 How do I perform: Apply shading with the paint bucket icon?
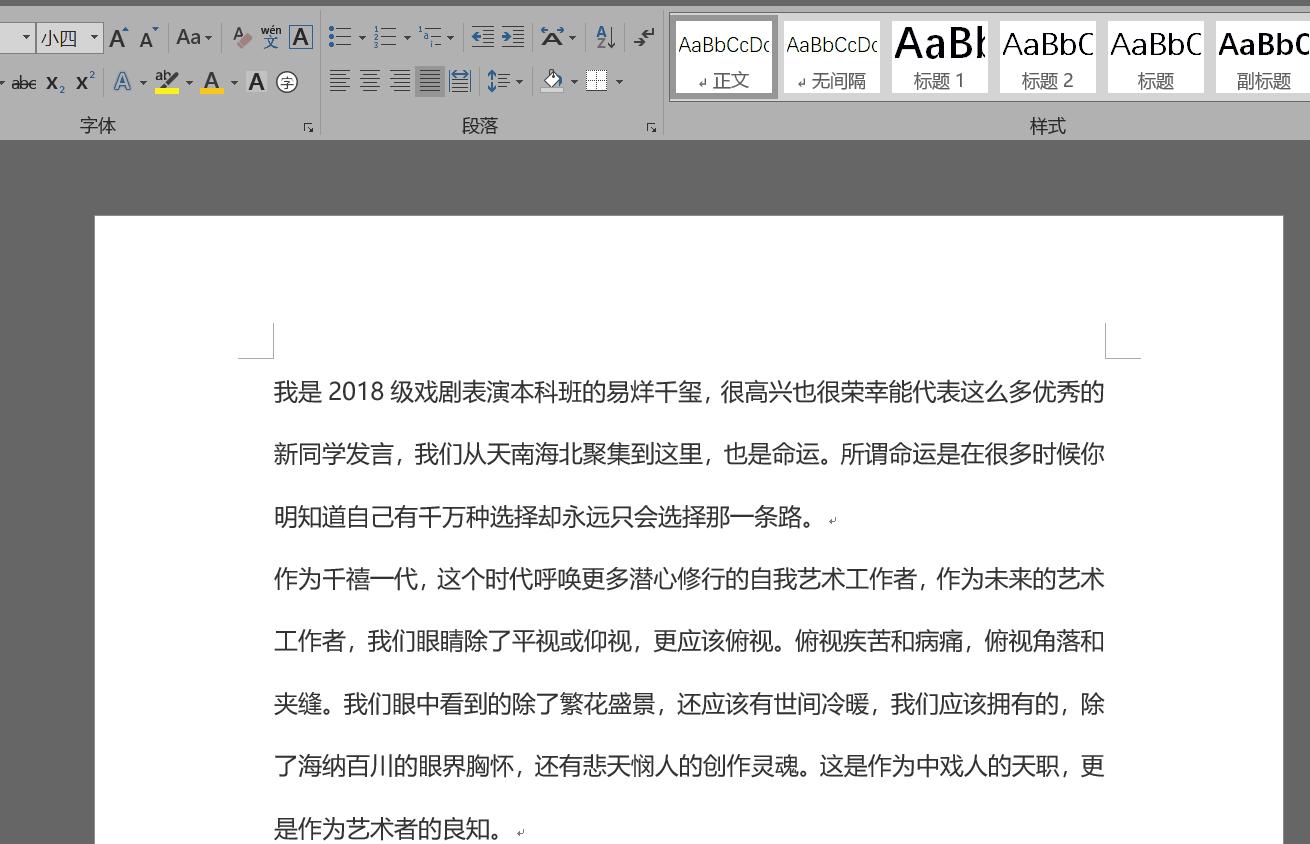point(553,81)
